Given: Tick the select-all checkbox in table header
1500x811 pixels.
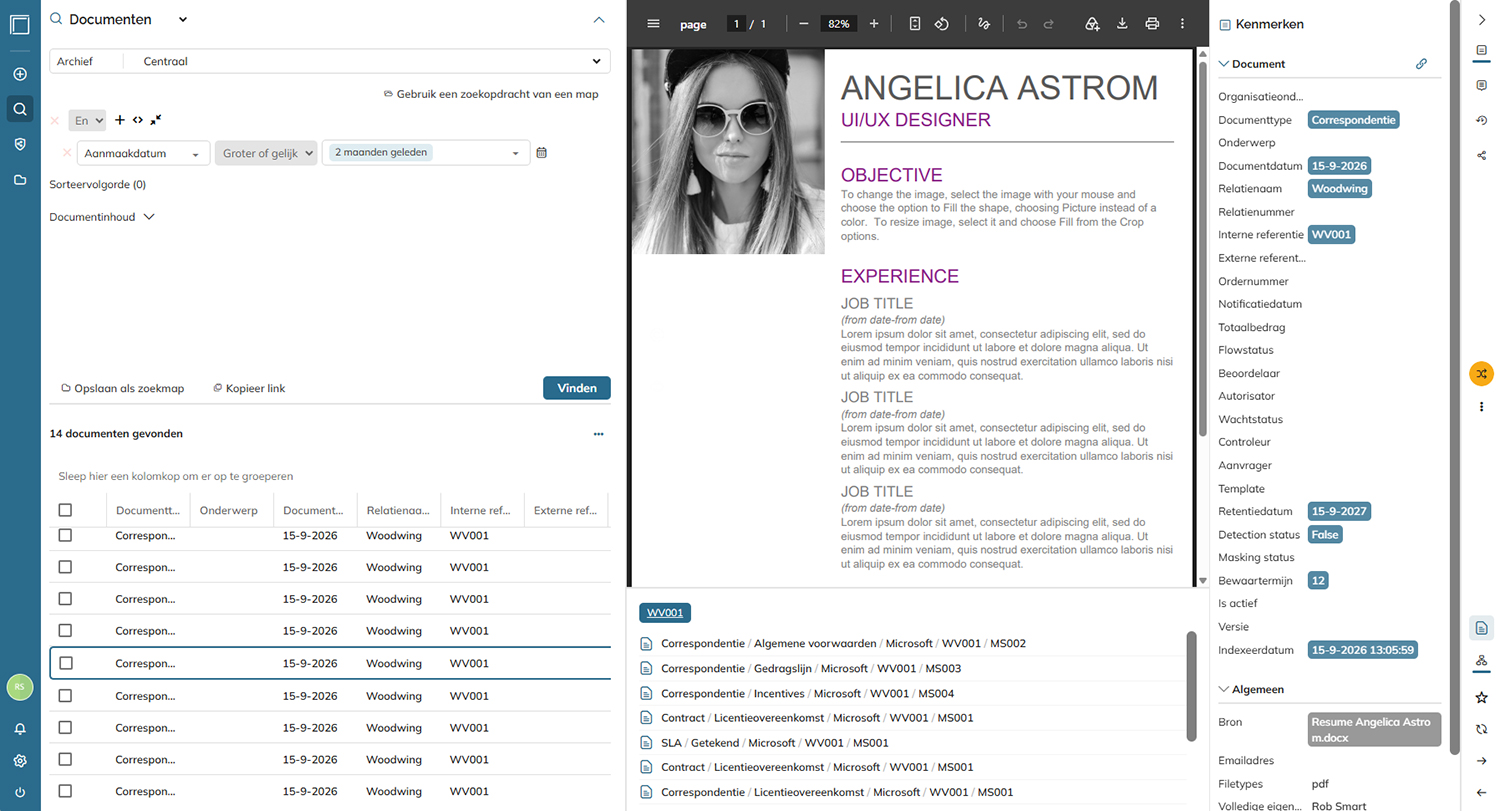Looking at the screenshot, I should 65,510.
